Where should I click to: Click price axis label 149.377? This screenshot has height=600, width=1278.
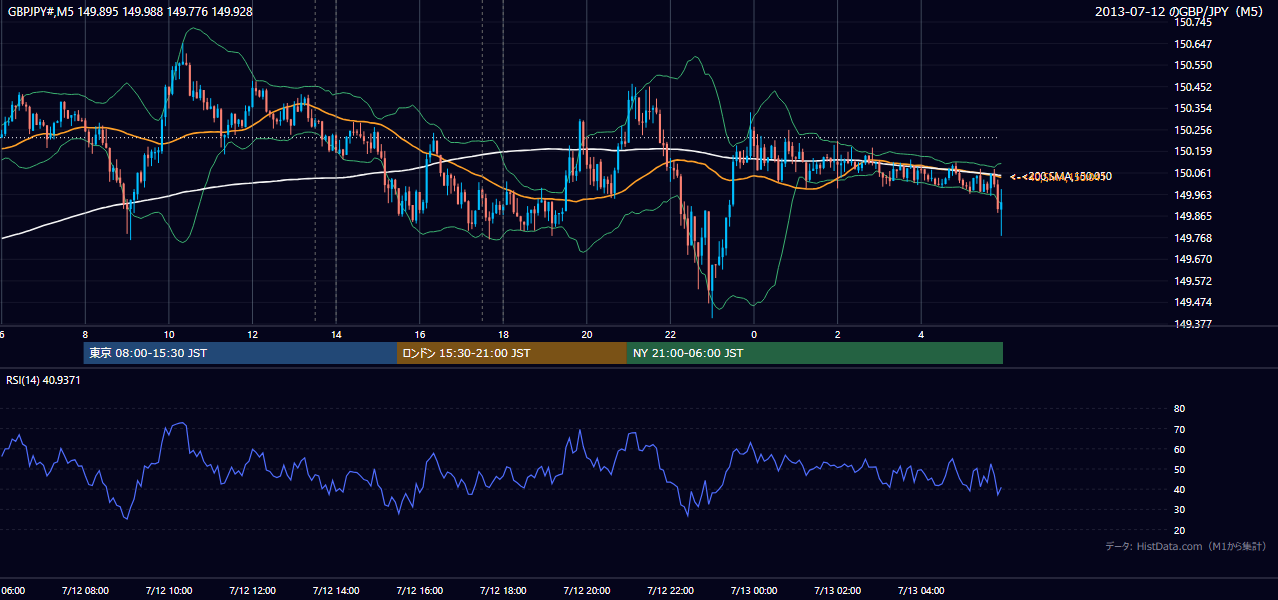(1194, 325)
